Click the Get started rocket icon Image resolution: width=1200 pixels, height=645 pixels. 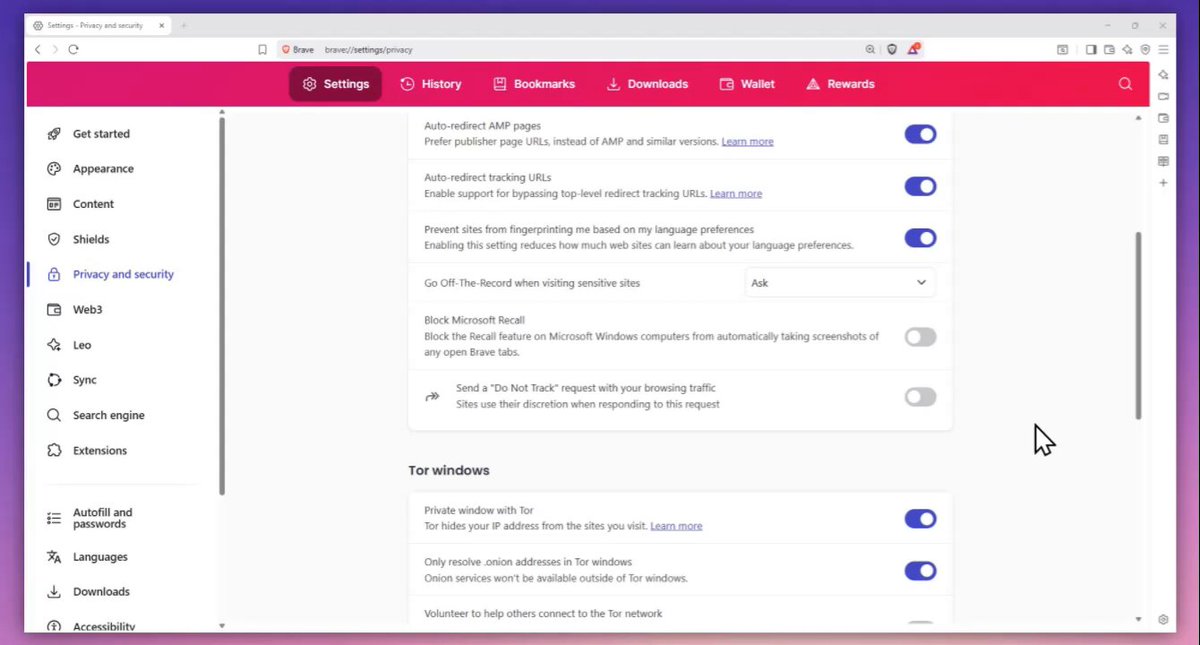point(54,134)
